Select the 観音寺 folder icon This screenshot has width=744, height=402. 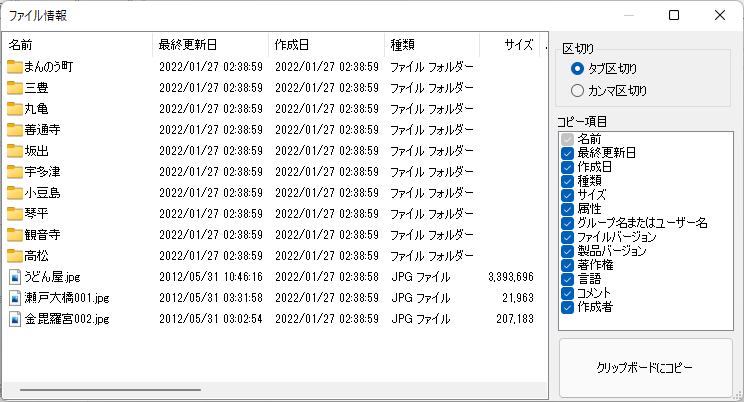tap(15, 235)
